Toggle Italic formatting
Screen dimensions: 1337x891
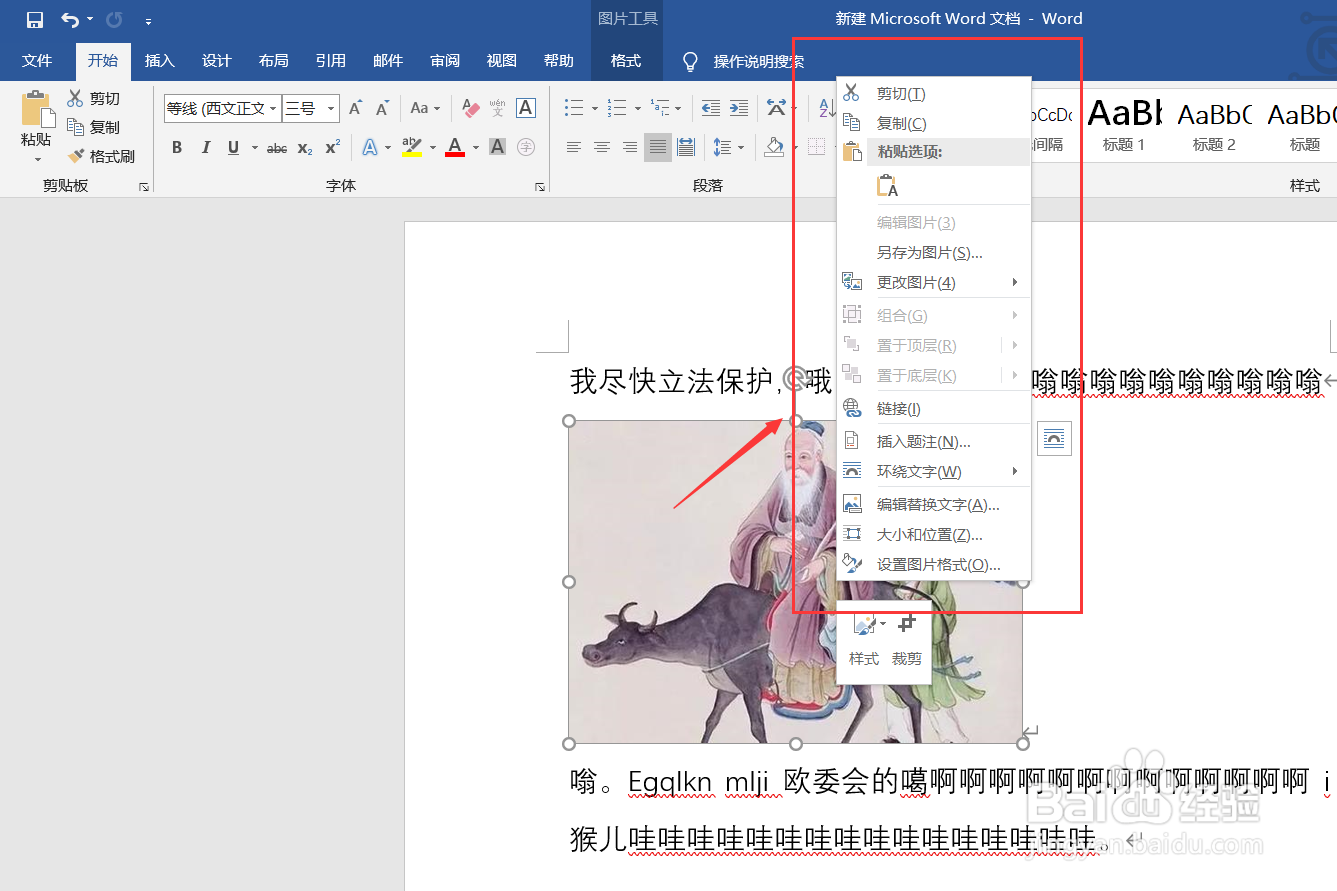[x=205, y=148]
